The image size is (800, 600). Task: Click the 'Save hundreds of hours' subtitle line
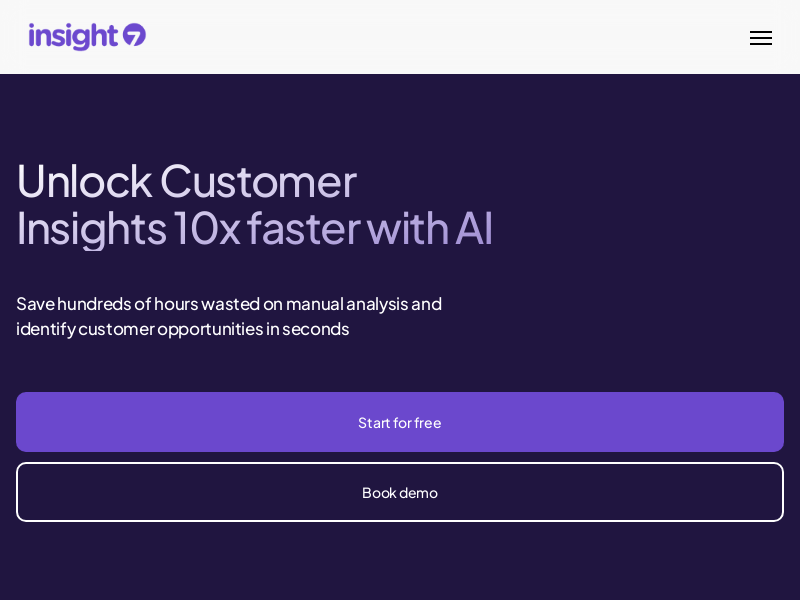[x=229, y=304]
